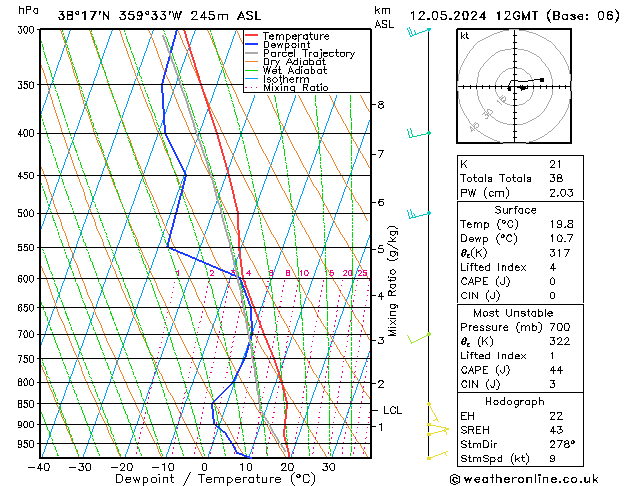Click the Most Unstable theta-e value 322
Viewport: 629px width, 486px height.
(x=560, y=341)
